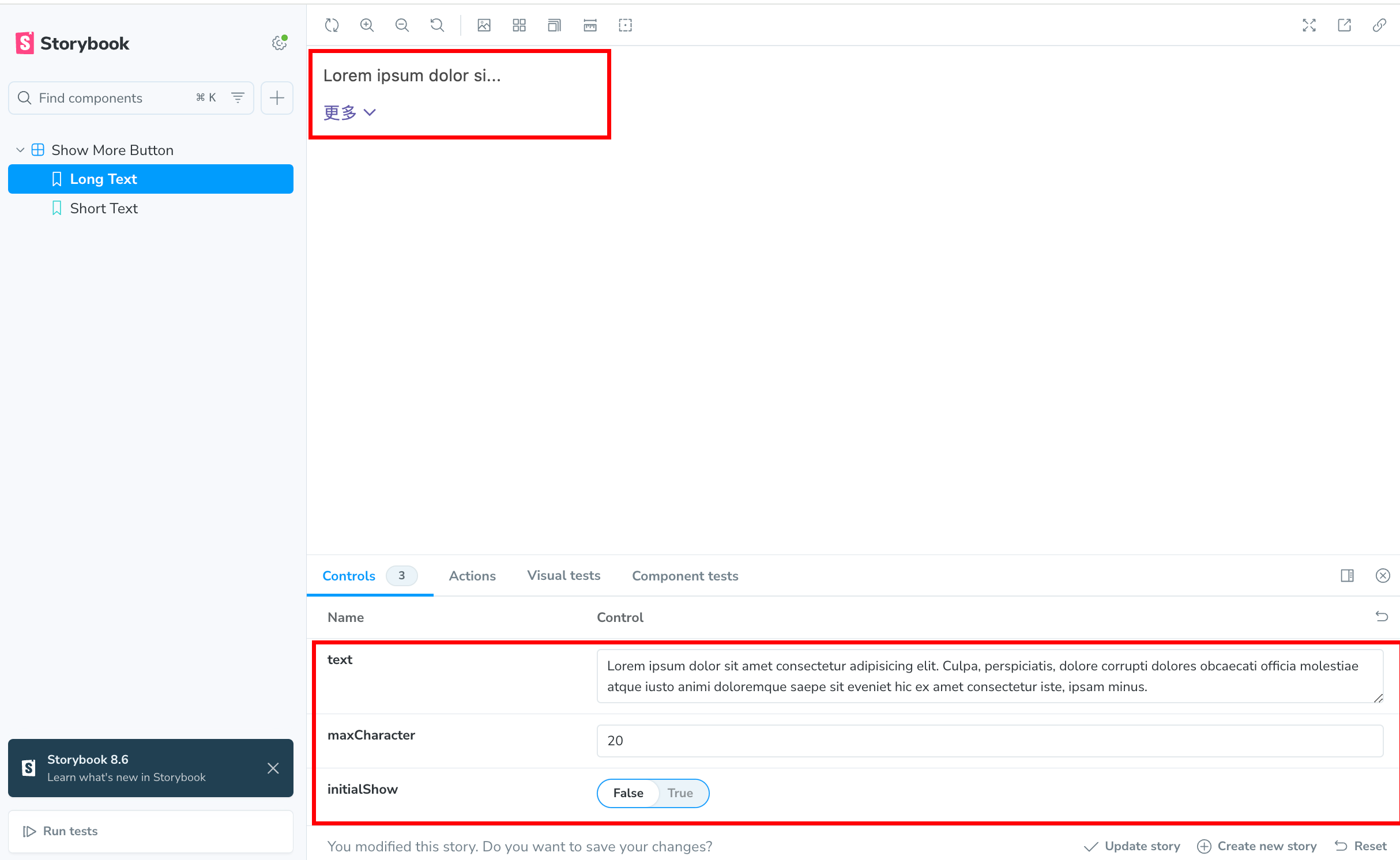Click the maxCharacter argument name
The height and width of the screenshot is (860, 1400).
(371, 735)
